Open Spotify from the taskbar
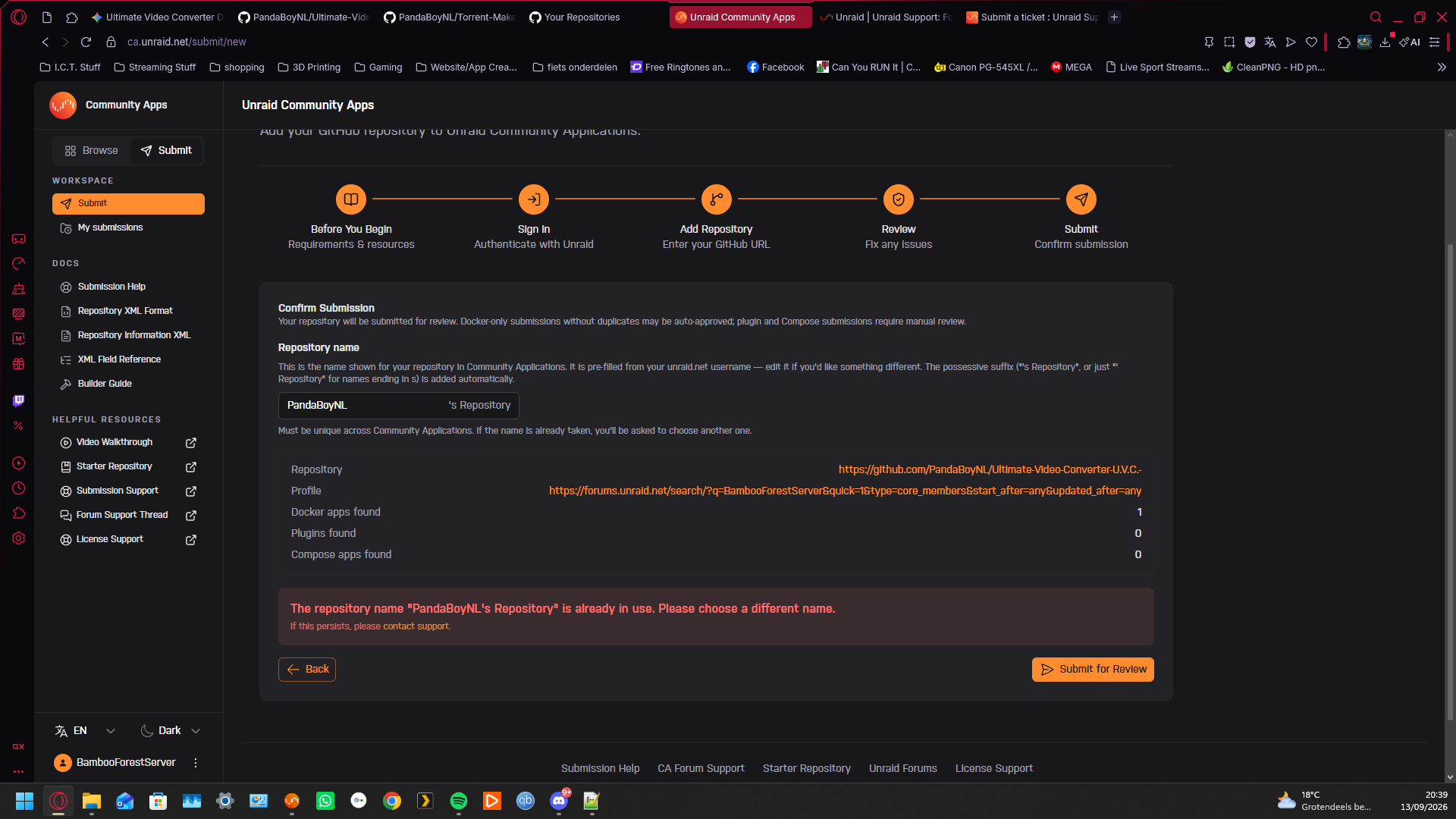Screen dimensions: 1456x819 tap(459, 801)
